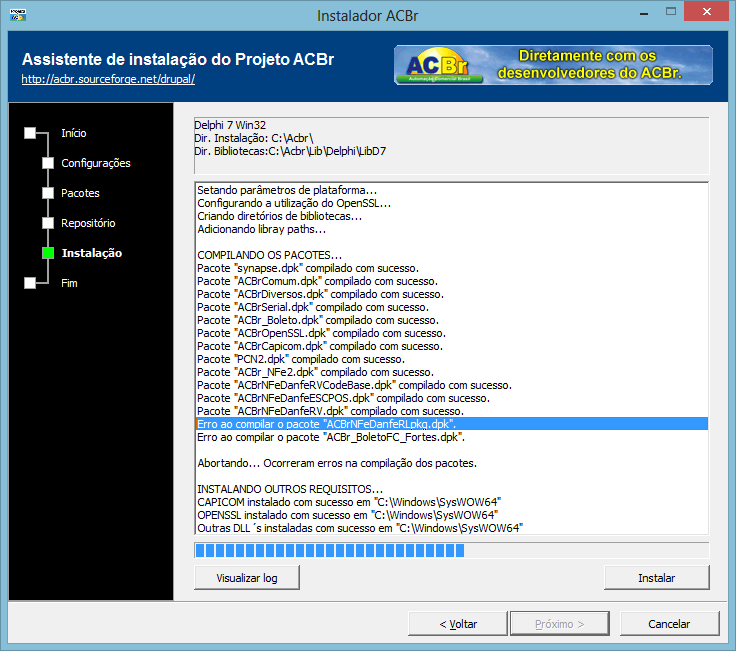Select the Configurações wizard step
This screenshot has height=651, width=736.
point(96,163)
